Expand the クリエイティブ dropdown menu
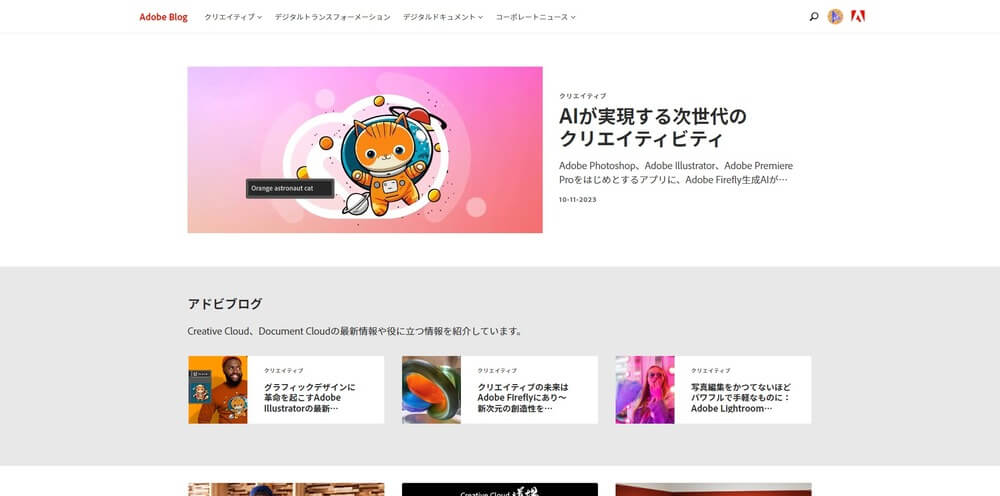The image size is (1000, 496). [x=233, y=17]
